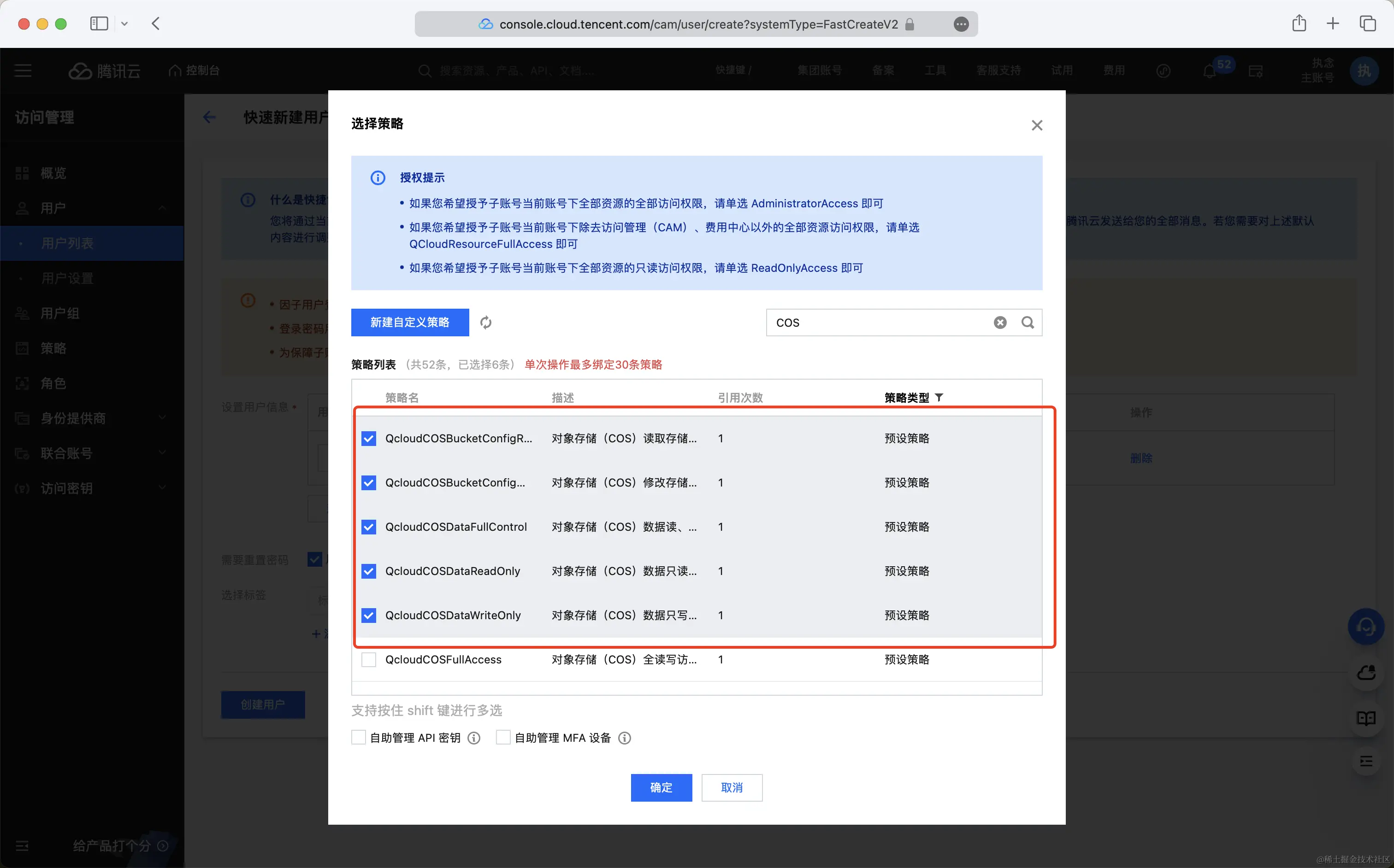Open the 策略类型 filter funnel icon

pyautogui.click(x=939, y=397)
